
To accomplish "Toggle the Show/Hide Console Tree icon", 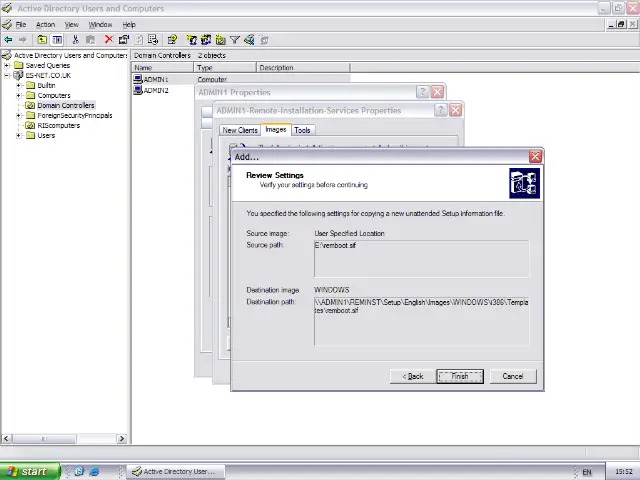I will click(x=57, y=40).
